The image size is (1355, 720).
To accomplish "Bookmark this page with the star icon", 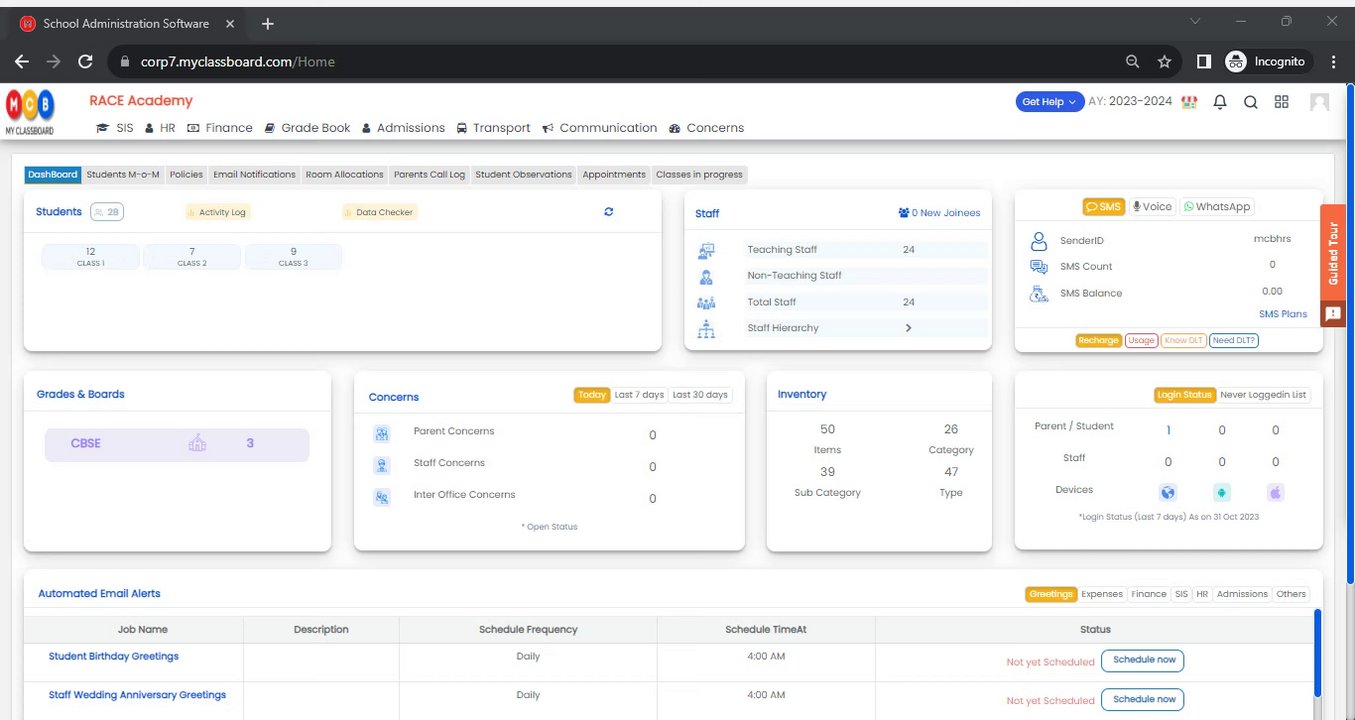I will [x=1164, y=62].
